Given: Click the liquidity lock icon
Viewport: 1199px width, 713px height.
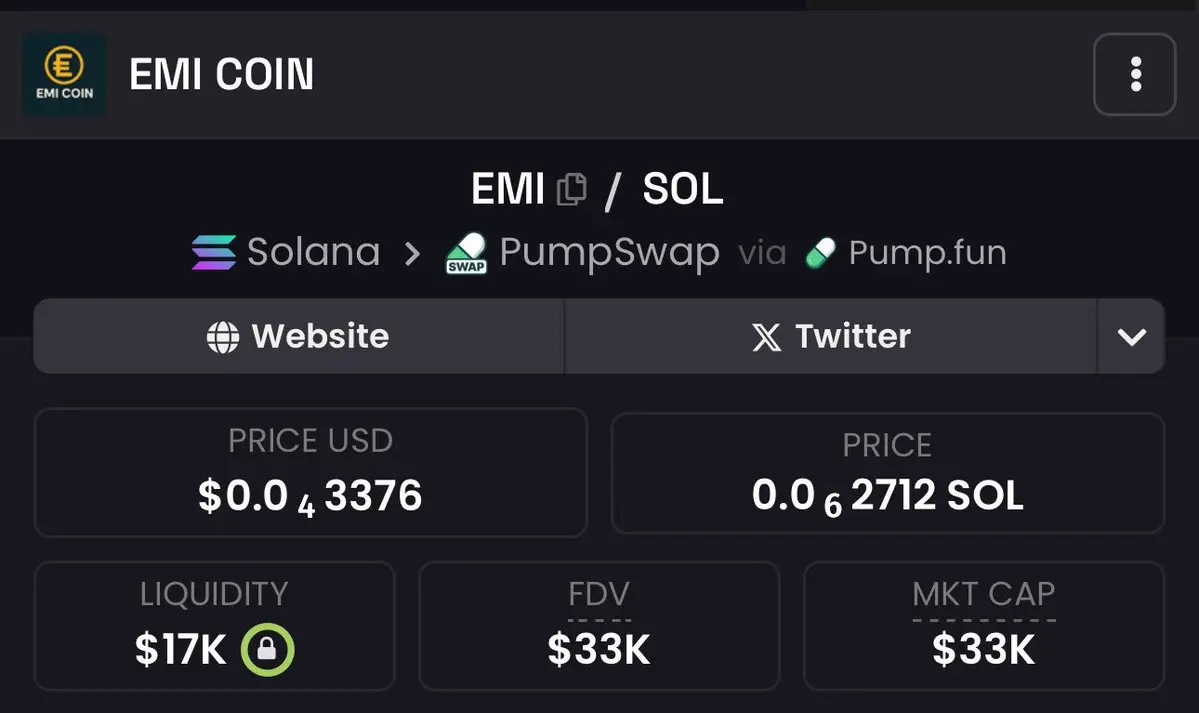Looking at the screenshot, I should 267,651.
